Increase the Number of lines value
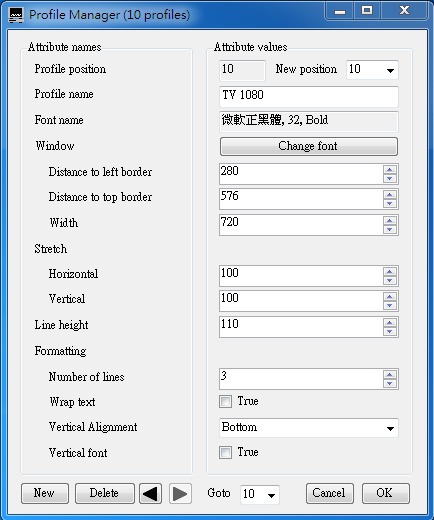This screenshot has height=520, width=434. tap(390, 375)
